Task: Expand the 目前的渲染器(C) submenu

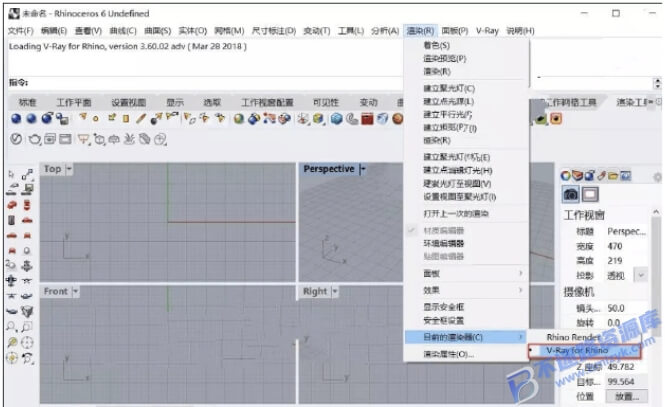Action: click(x=466, y=337)
